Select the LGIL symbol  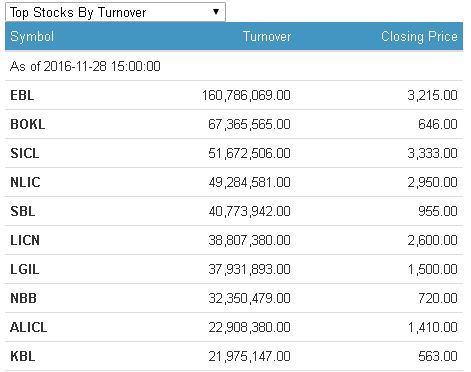25,269
